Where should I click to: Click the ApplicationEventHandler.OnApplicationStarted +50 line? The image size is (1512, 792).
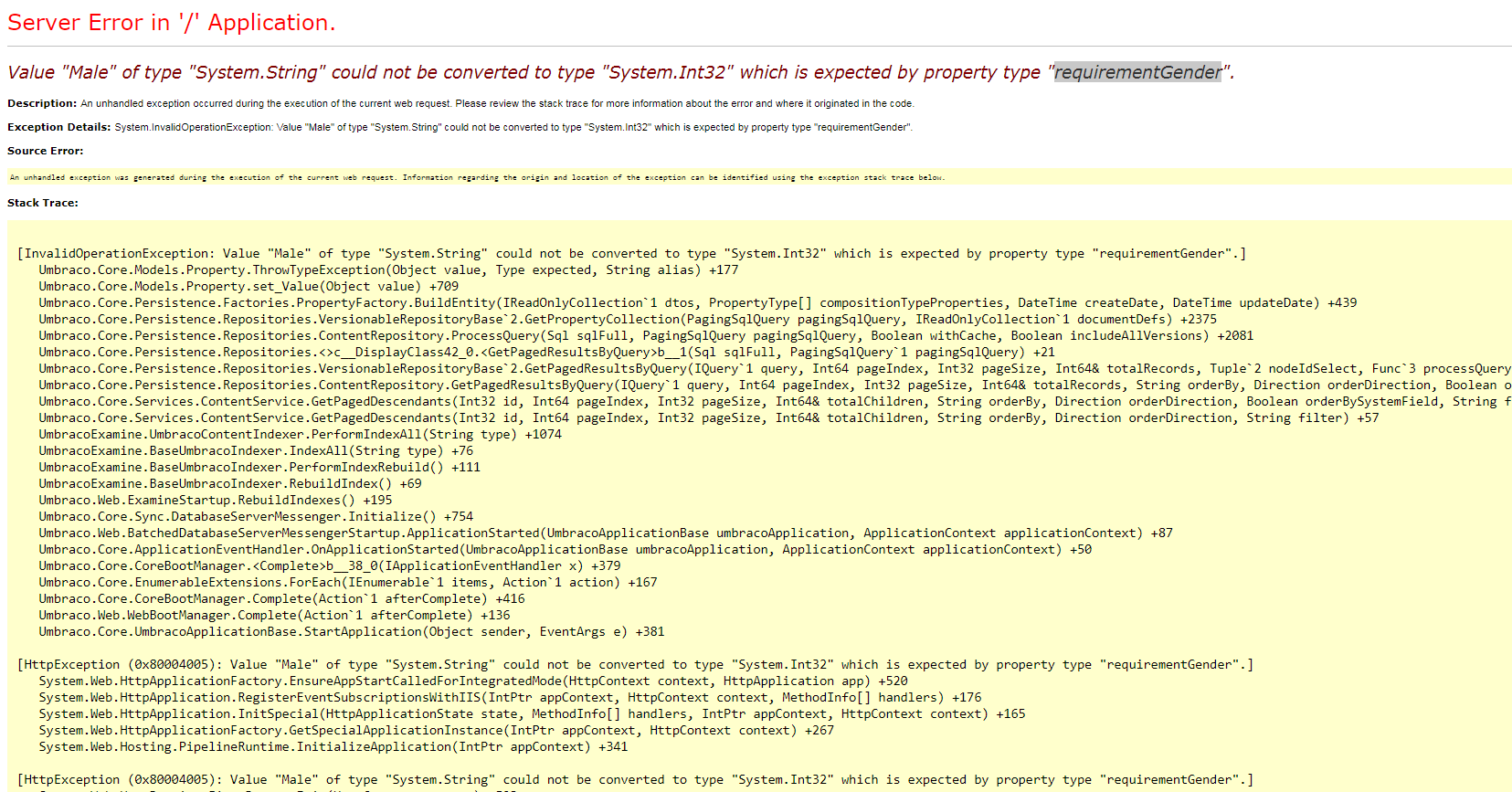pyautogui.click(x=566, y=550)
